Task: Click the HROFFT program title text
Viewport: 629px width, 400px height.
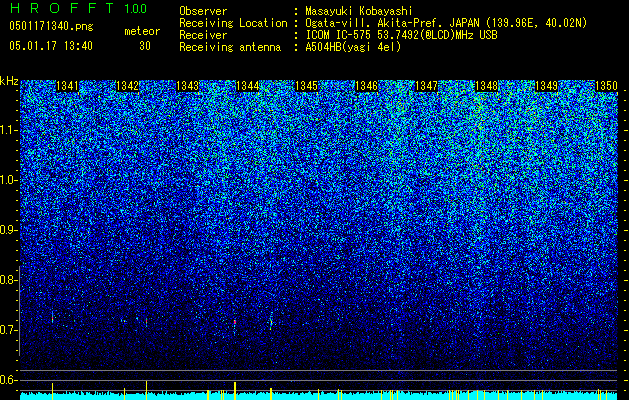Action: pos(62,8)
